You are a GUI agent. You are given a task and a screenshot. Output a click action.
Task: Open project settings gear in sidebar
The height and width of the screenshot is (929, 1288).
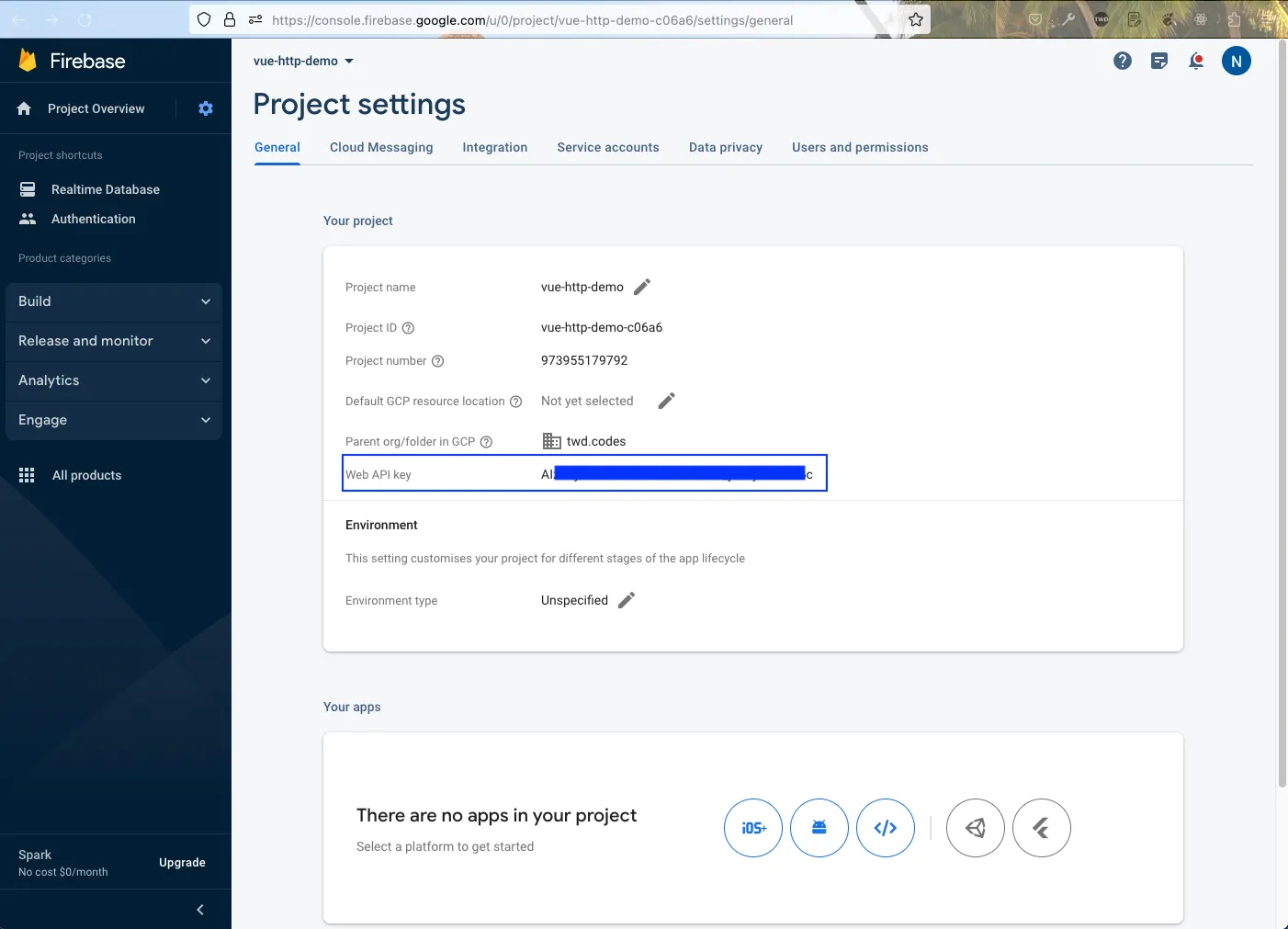pos(206,108)
